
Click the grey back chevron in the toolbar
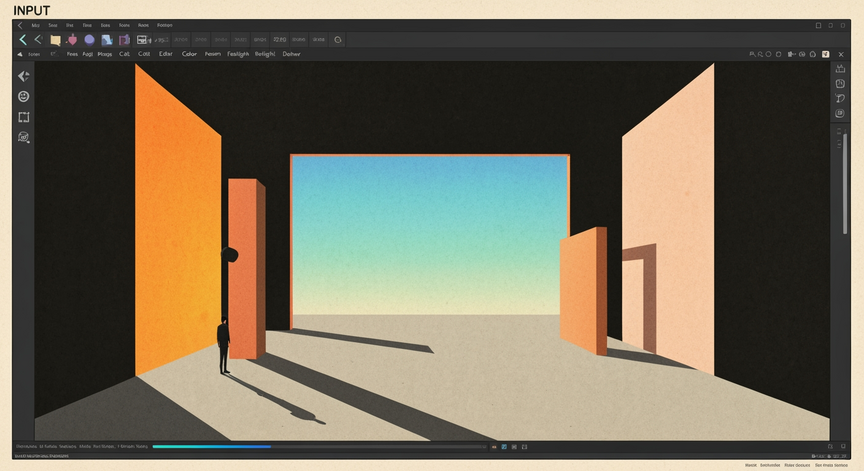(38, 39)
